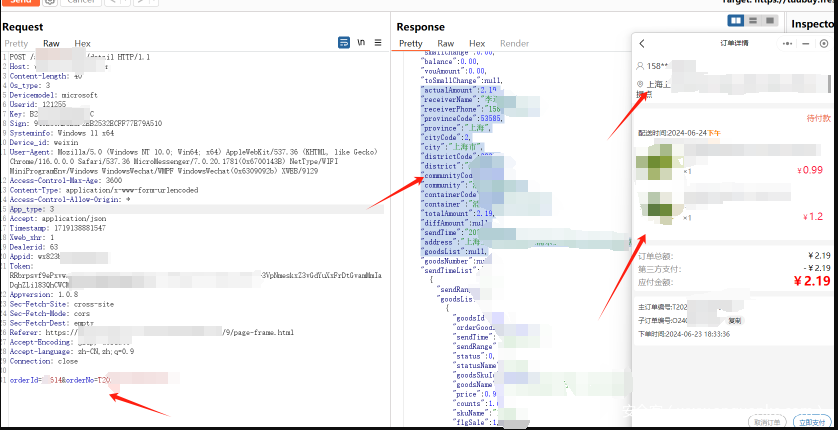Switch request view to Pretty tab
This screenshot has height=430, width=838.
click(x=16, y=43)
